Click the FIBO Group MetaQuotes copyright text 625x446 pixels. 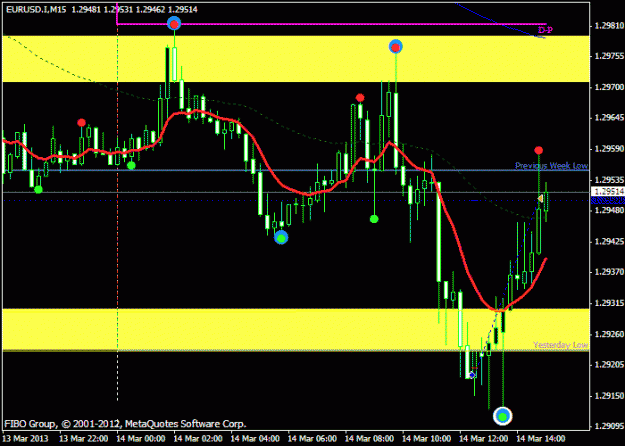pyautogui.click(x=125, y=424)
